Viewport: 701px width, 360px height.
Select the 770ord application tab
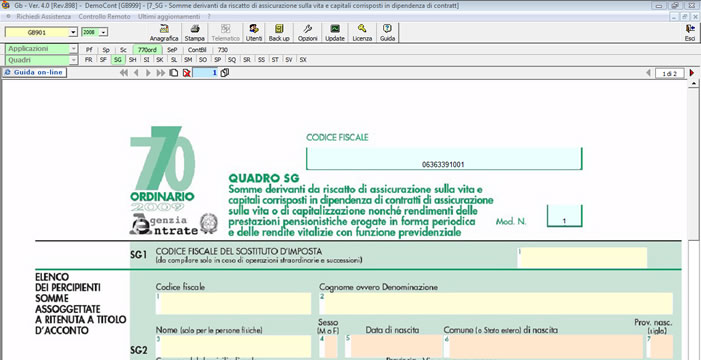(x=148, y=50)
